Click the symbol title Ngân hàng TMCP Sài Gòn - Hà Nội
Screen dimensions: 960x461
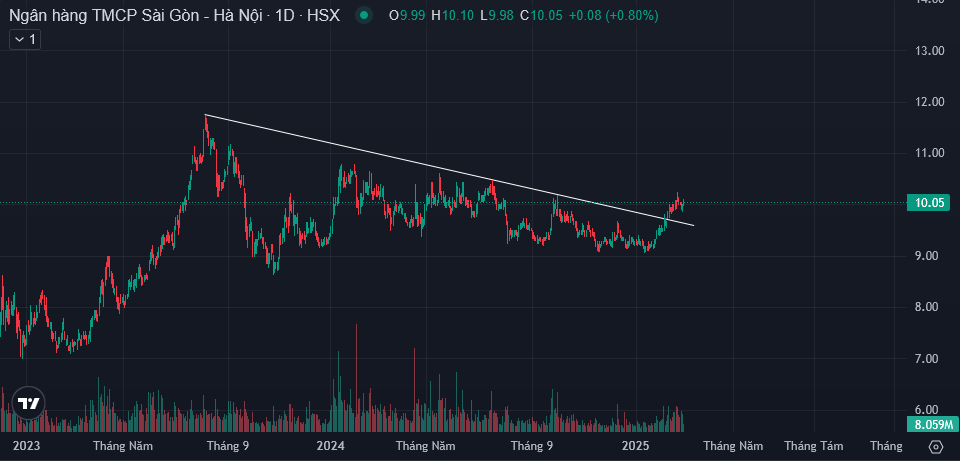pyautogui.click(x=137, y=16)
